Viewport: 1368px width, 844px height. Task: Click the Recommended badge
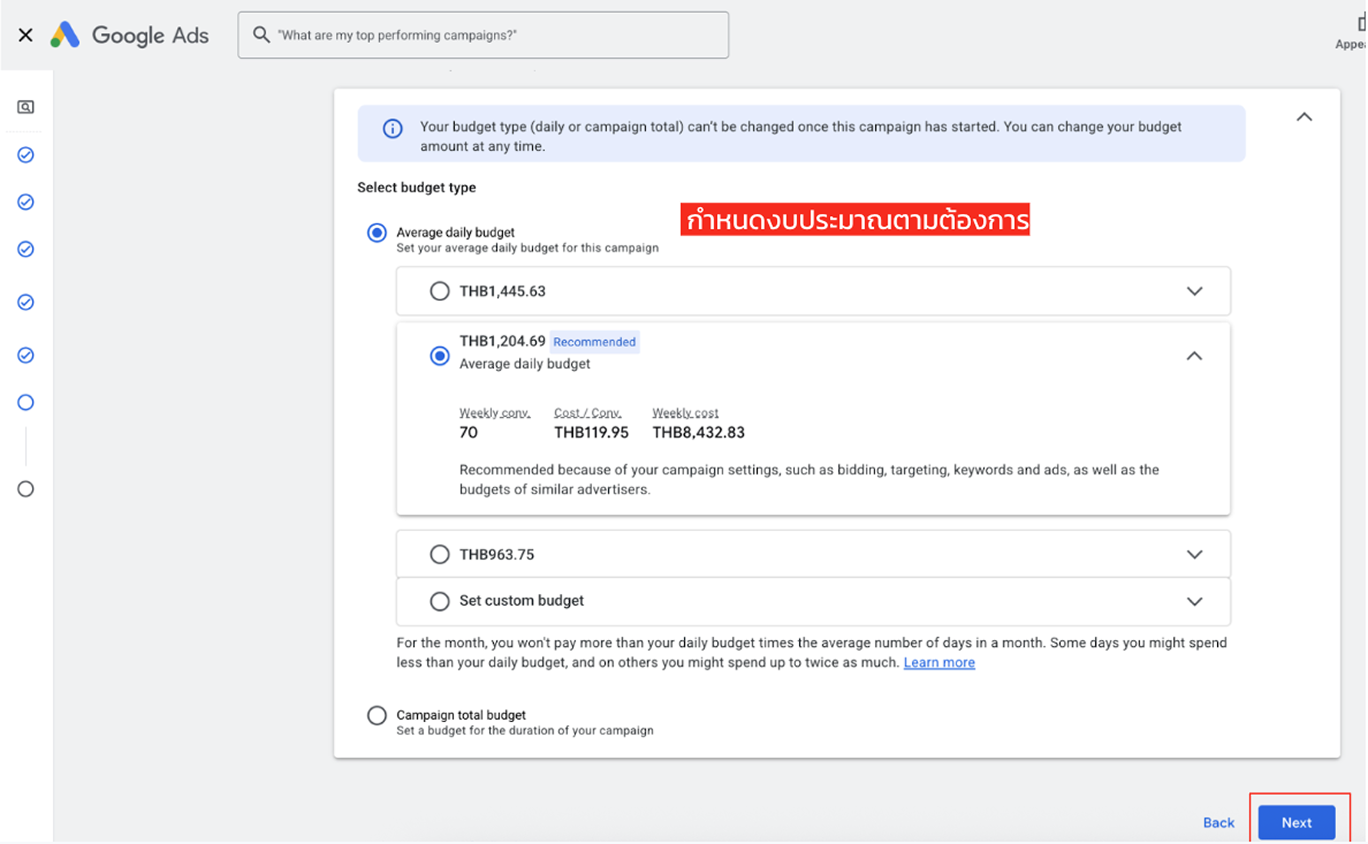pyautogui.click(x=594, y=342)
